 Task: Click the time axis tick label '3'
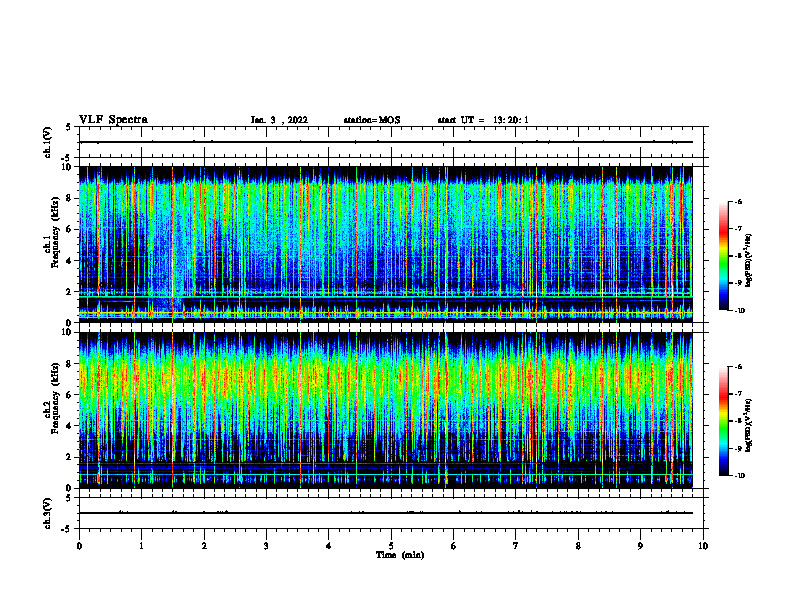click(x=266, y=546)
